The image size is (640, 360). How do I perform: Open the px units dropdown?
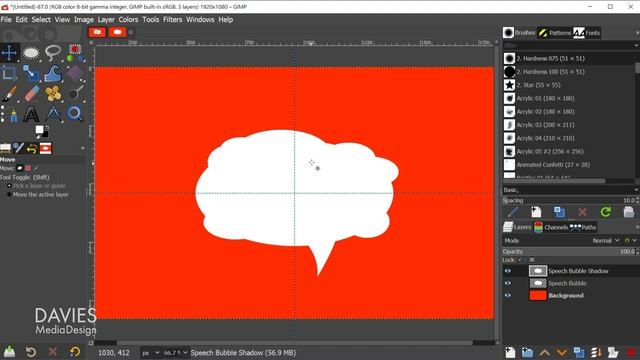click(150, 353)
